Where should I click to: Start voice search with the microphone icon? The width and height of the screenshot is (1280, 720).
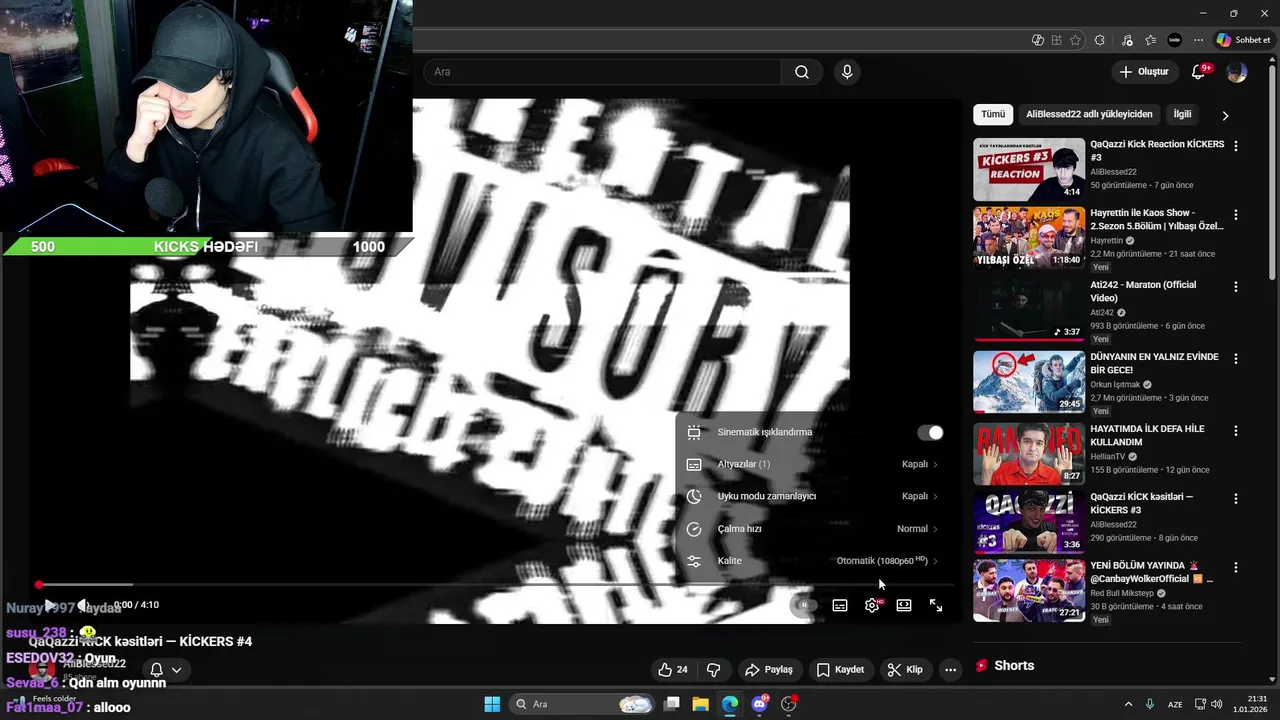847,72
